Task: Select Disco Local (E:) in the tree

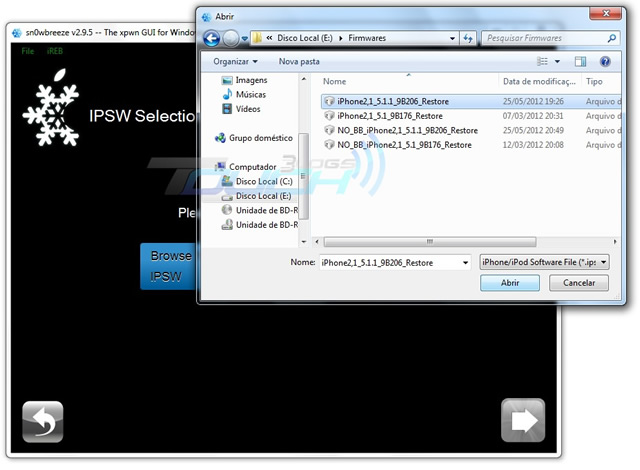Action: pos(256,196)
